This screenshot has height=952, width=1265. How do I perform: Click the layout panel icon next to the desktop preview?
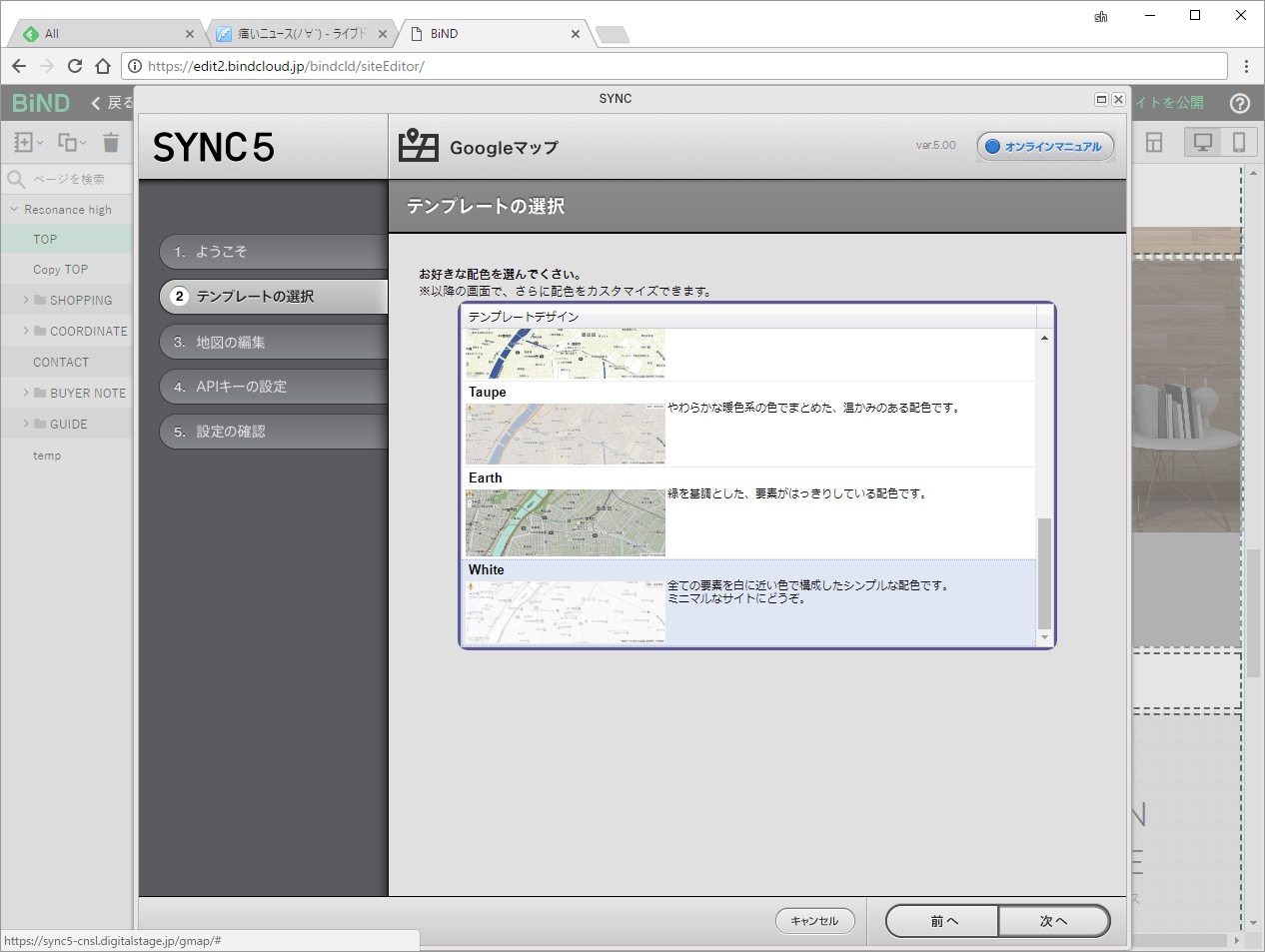[1154, 142]
